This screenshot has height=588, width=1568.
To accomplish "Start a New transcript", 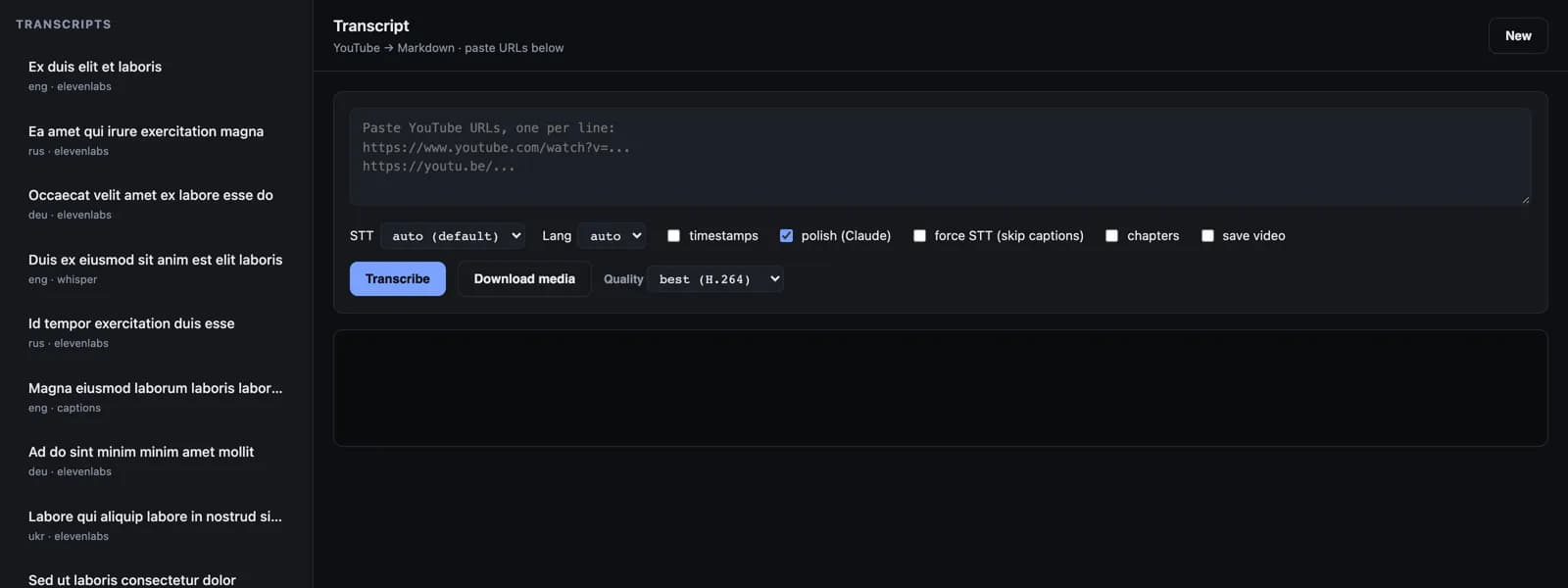I will pyautogui.click(x=1518, y=35).
